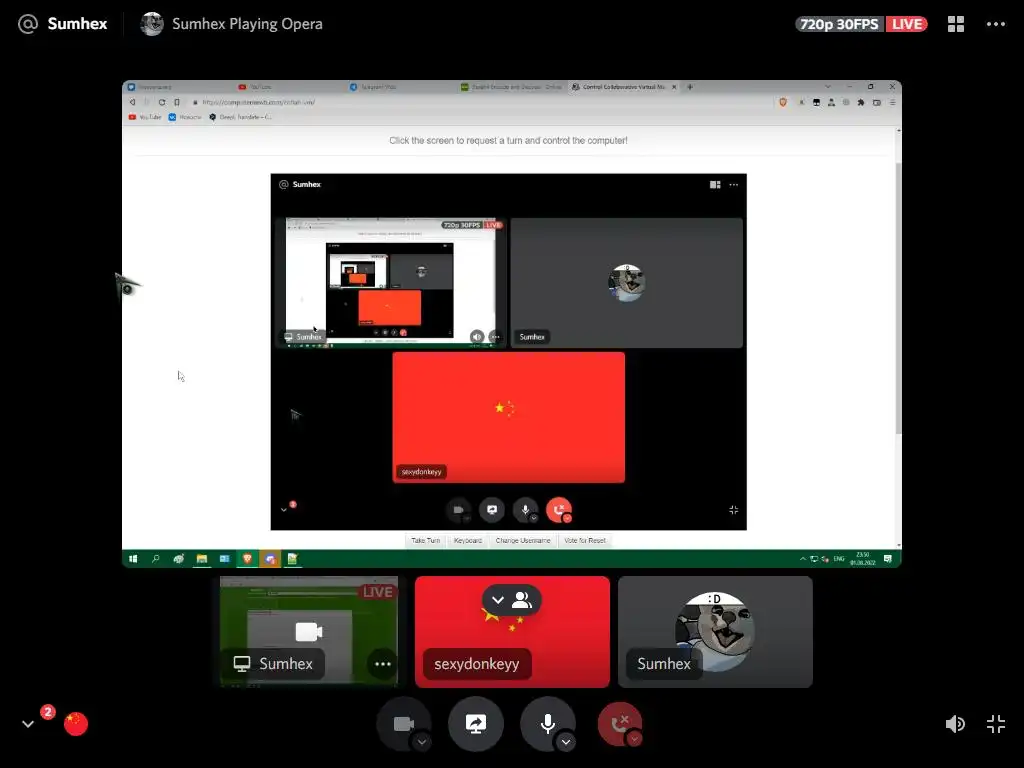Click the share your screen button

[475, 724]
